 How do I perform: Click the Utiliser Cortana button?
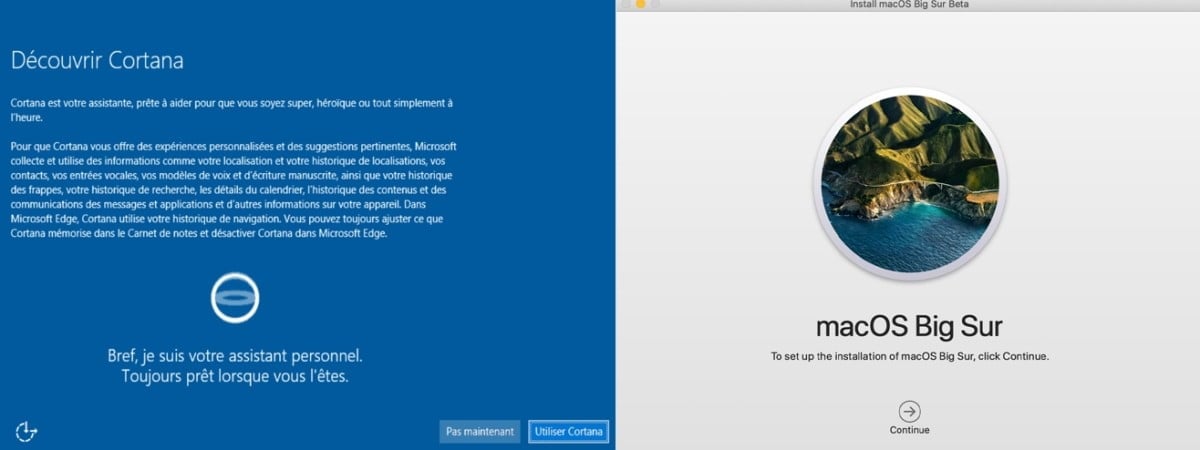click(x=569, y=432)
